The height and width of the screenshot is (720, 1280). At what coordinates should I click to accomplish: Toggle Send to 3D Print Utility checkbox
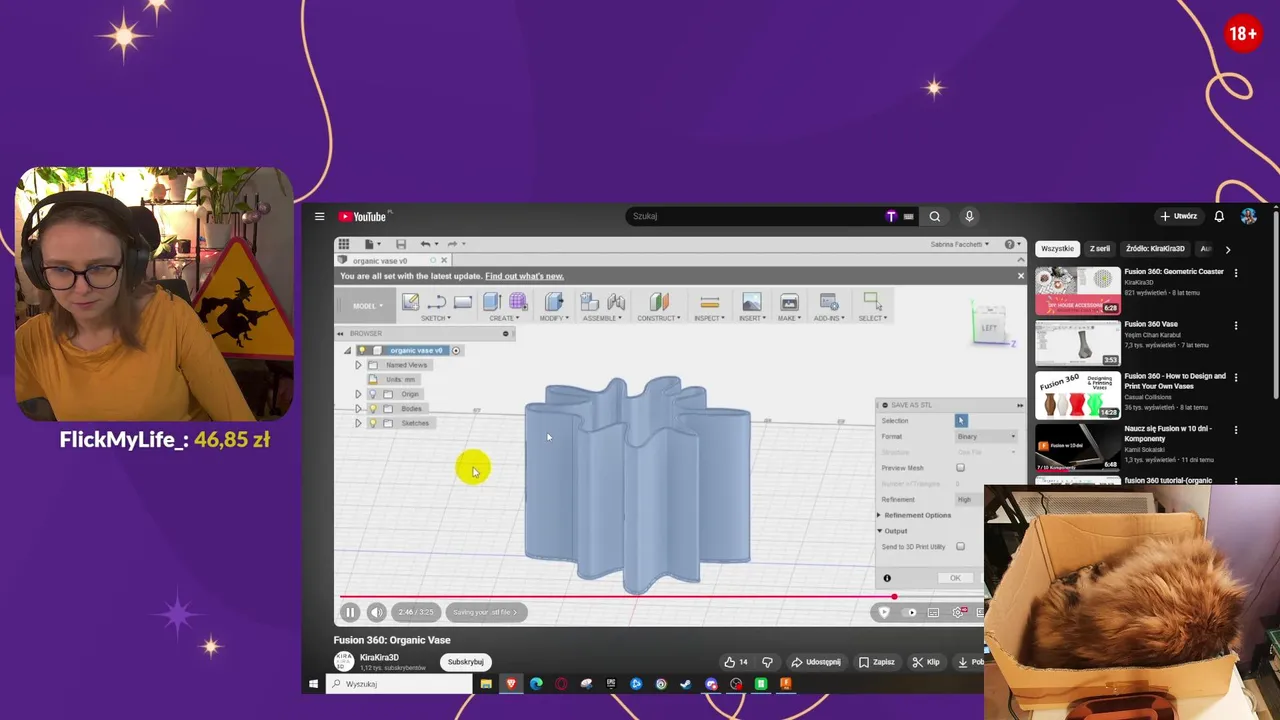tap(960, 547)
